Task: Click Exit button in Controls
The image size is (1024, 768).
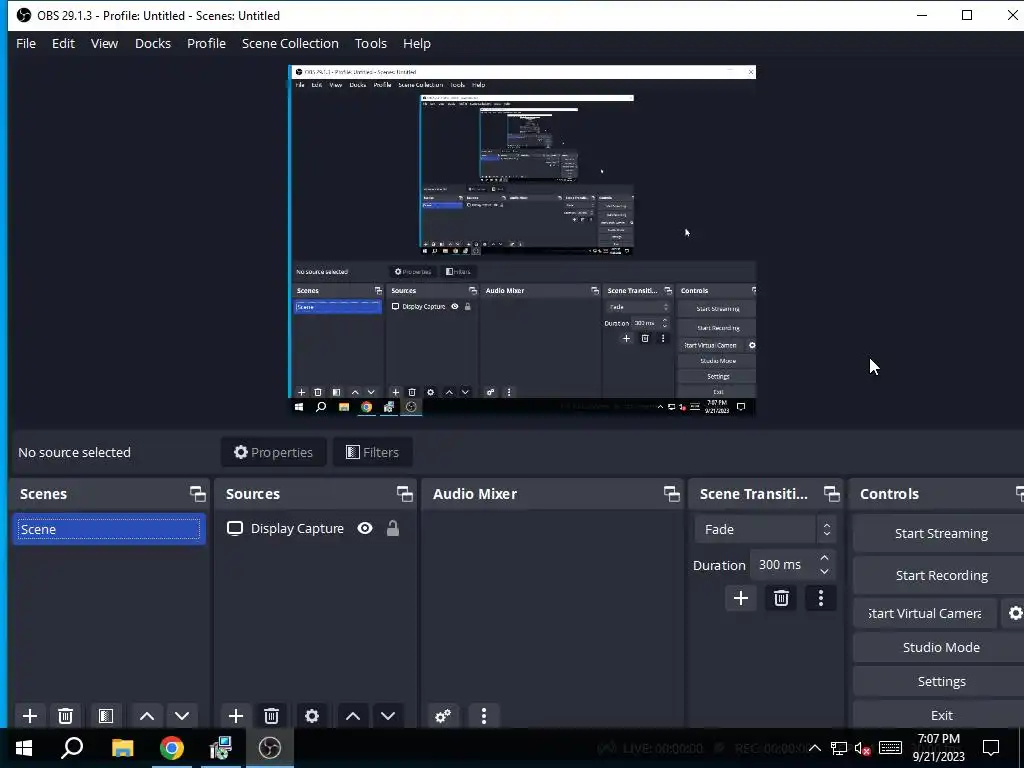Action: pyautogui.click(x=940, y=715)
